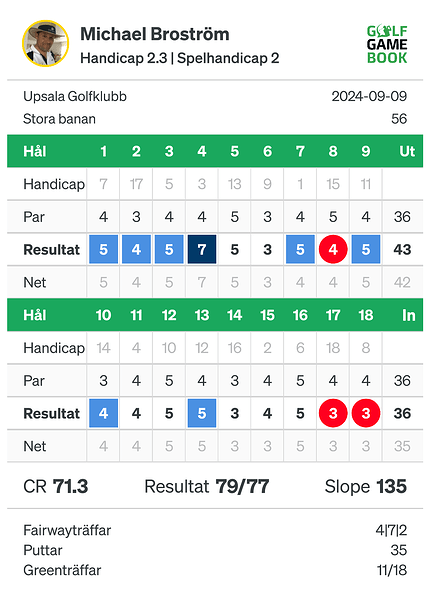Click the Upsala Golfklubb course name

[x=75, y=96]
